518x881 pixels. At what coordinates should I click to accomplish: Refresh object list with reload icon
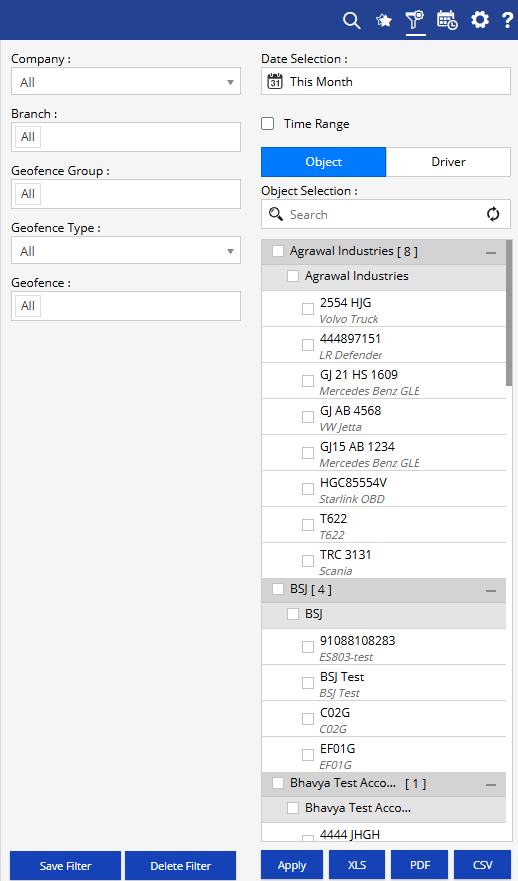(493, 214)
